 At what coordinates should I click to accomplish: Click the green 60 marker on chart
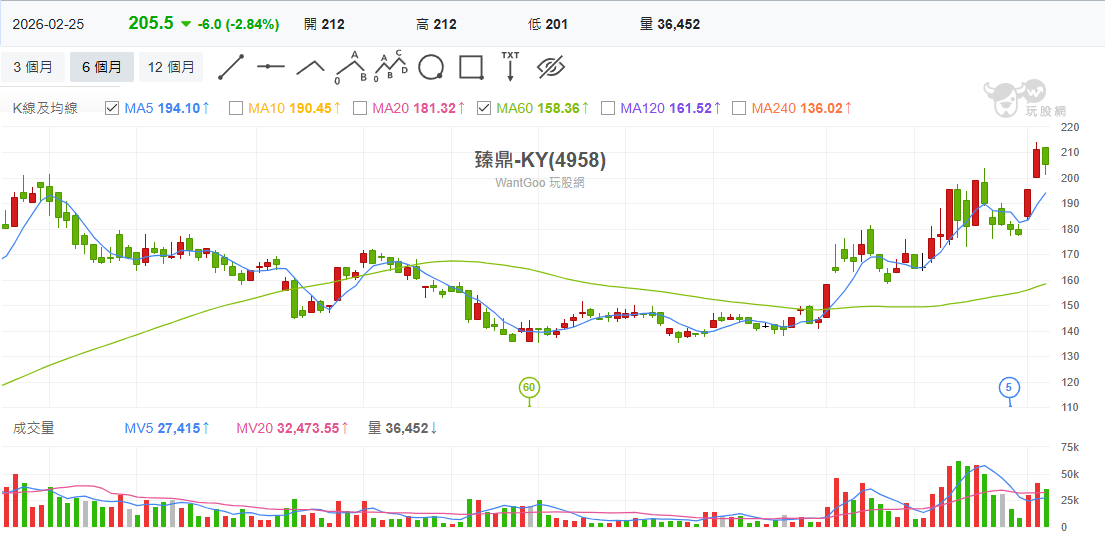[x=529, y=387]
